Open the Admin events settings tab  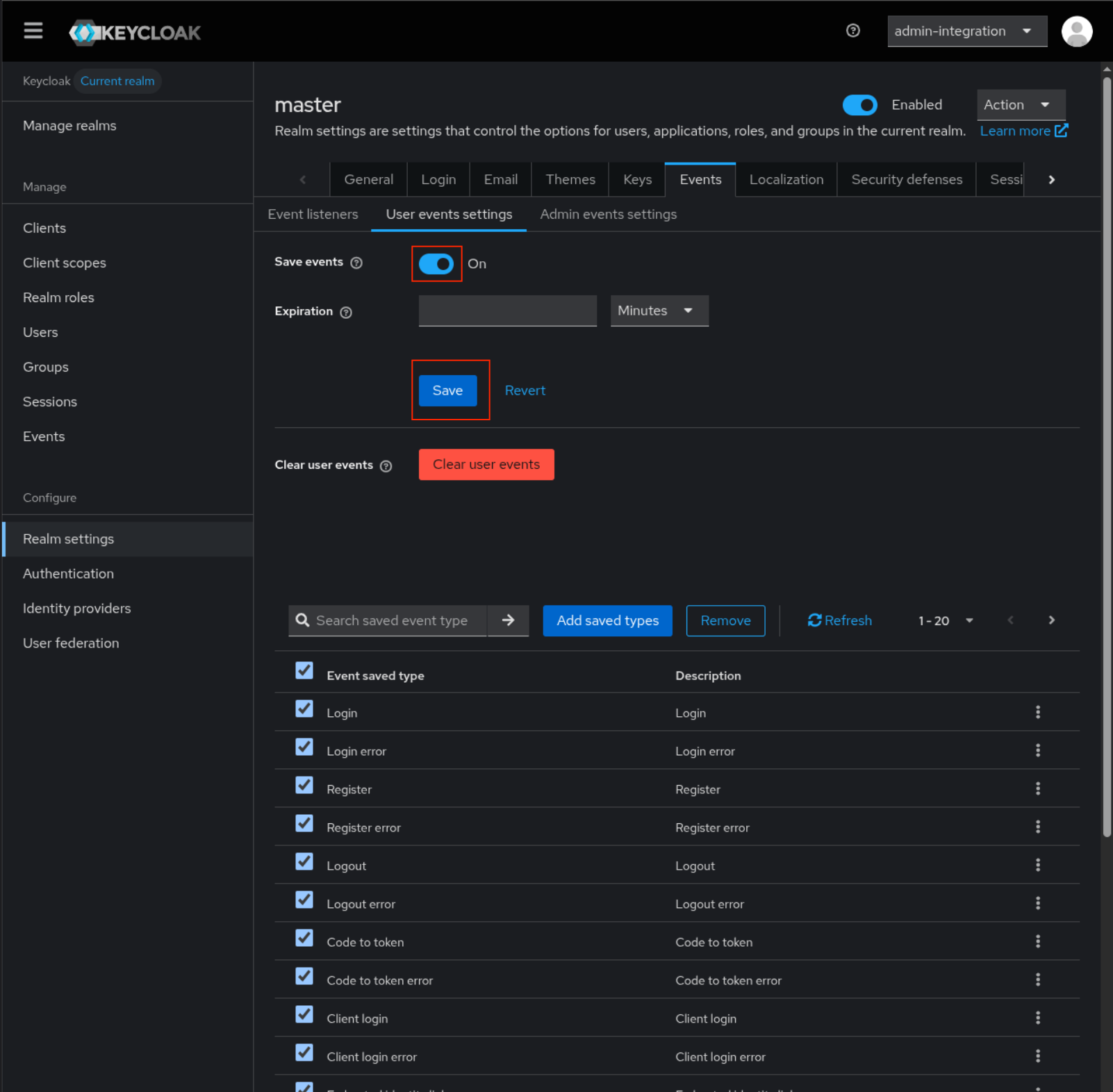click(608, 214)
